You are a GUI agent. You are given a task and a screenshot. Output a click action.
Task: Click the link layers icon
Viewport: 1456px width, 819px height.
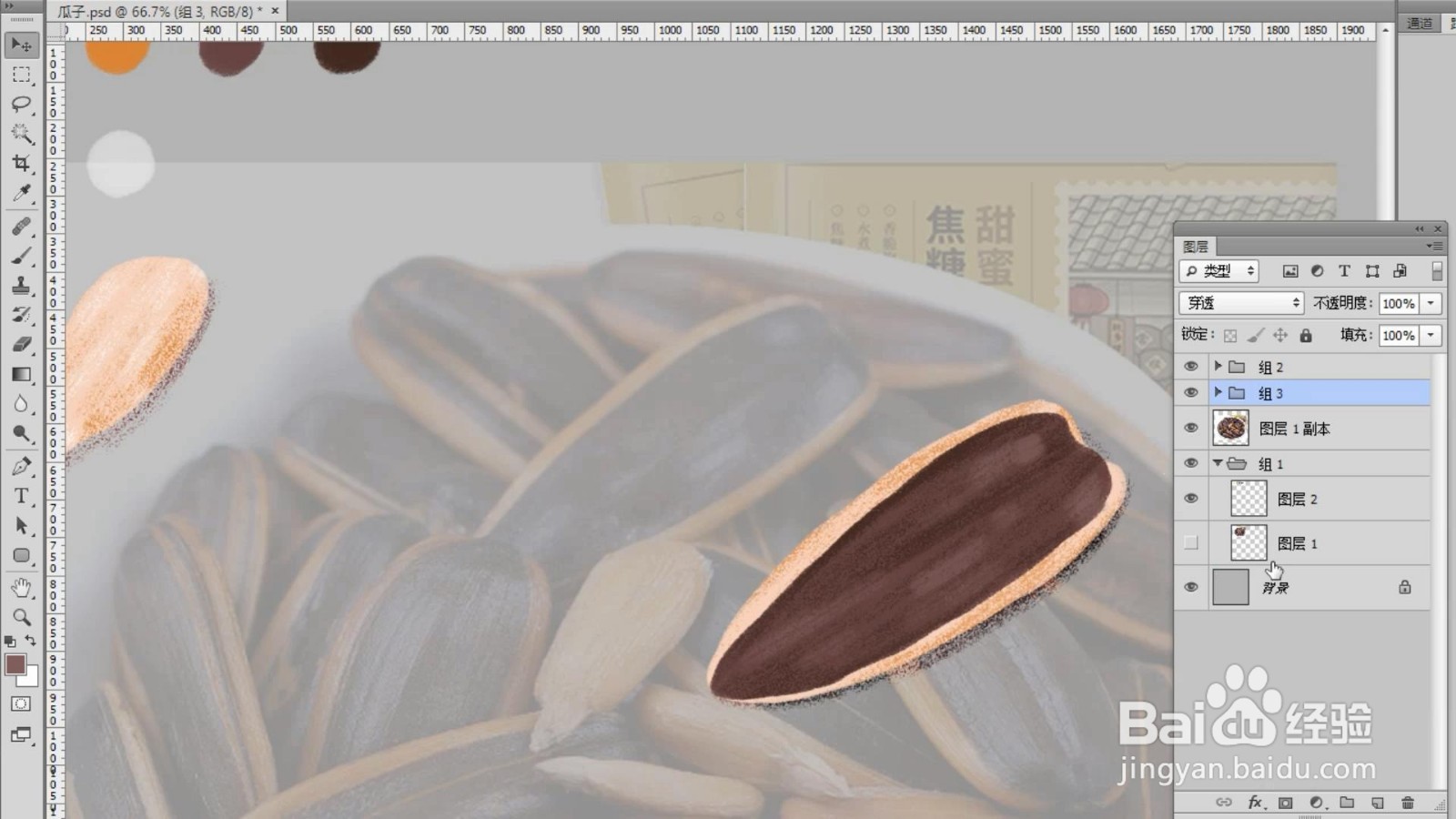click(x=1224, y=803)
